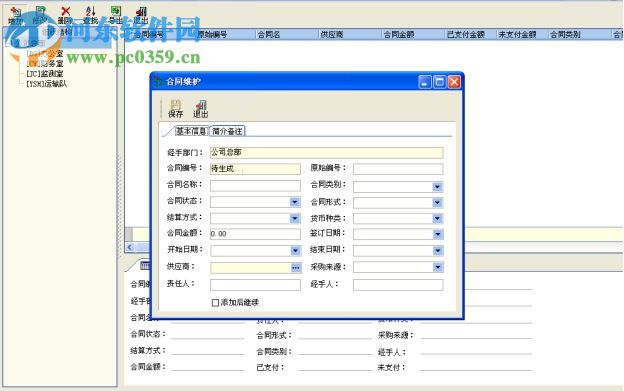Open the 合同状态 dropdown
Viewport: 624px width, 391px height.
pos(294,202)
